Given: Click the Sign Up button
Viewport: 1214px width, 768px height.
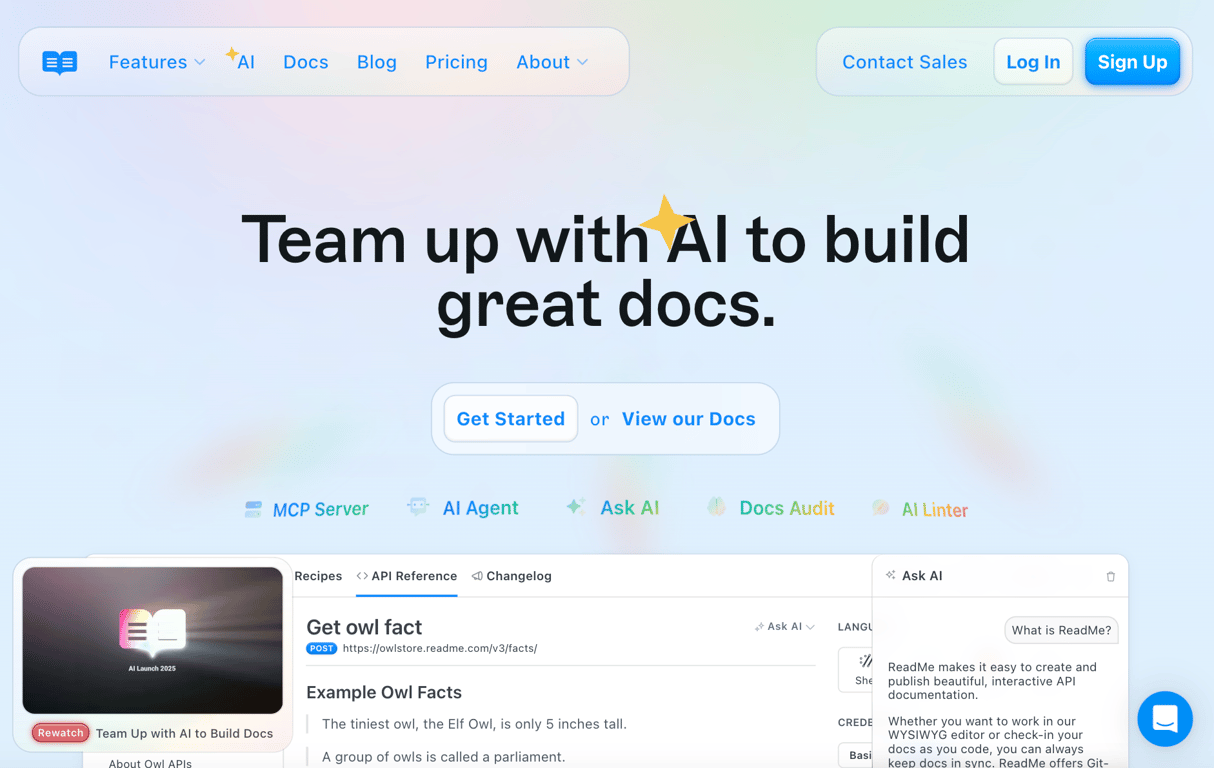Looking at the screenshot, I should click(x=1132, y=62).
